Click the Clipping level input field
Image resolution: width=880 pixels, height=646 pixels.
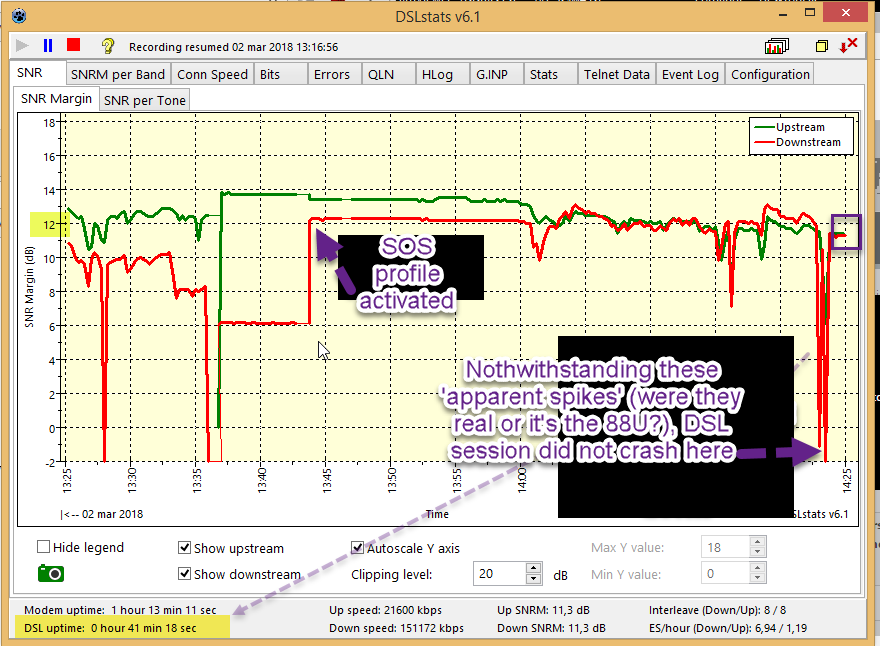[499, 574]
